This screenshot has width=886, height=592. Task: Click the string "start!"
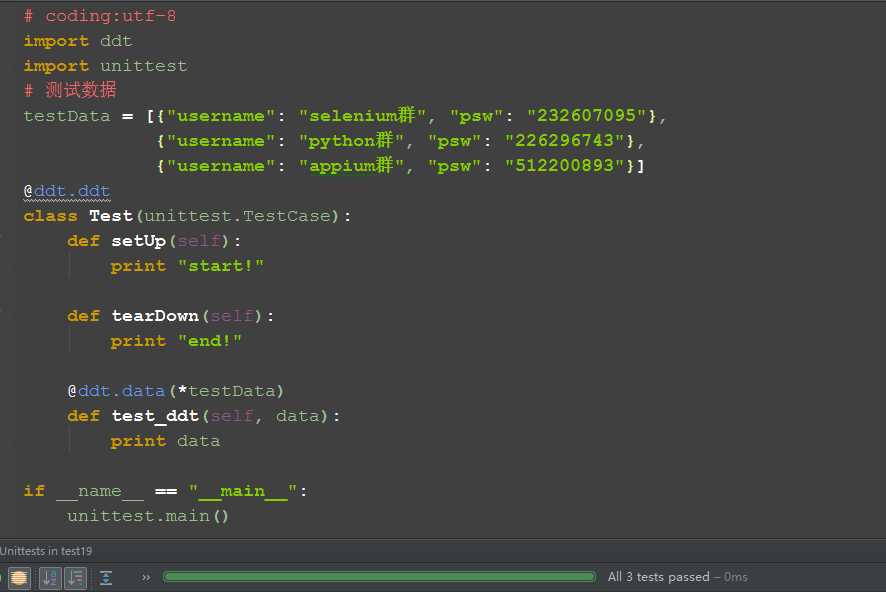(x=220, y=265)
